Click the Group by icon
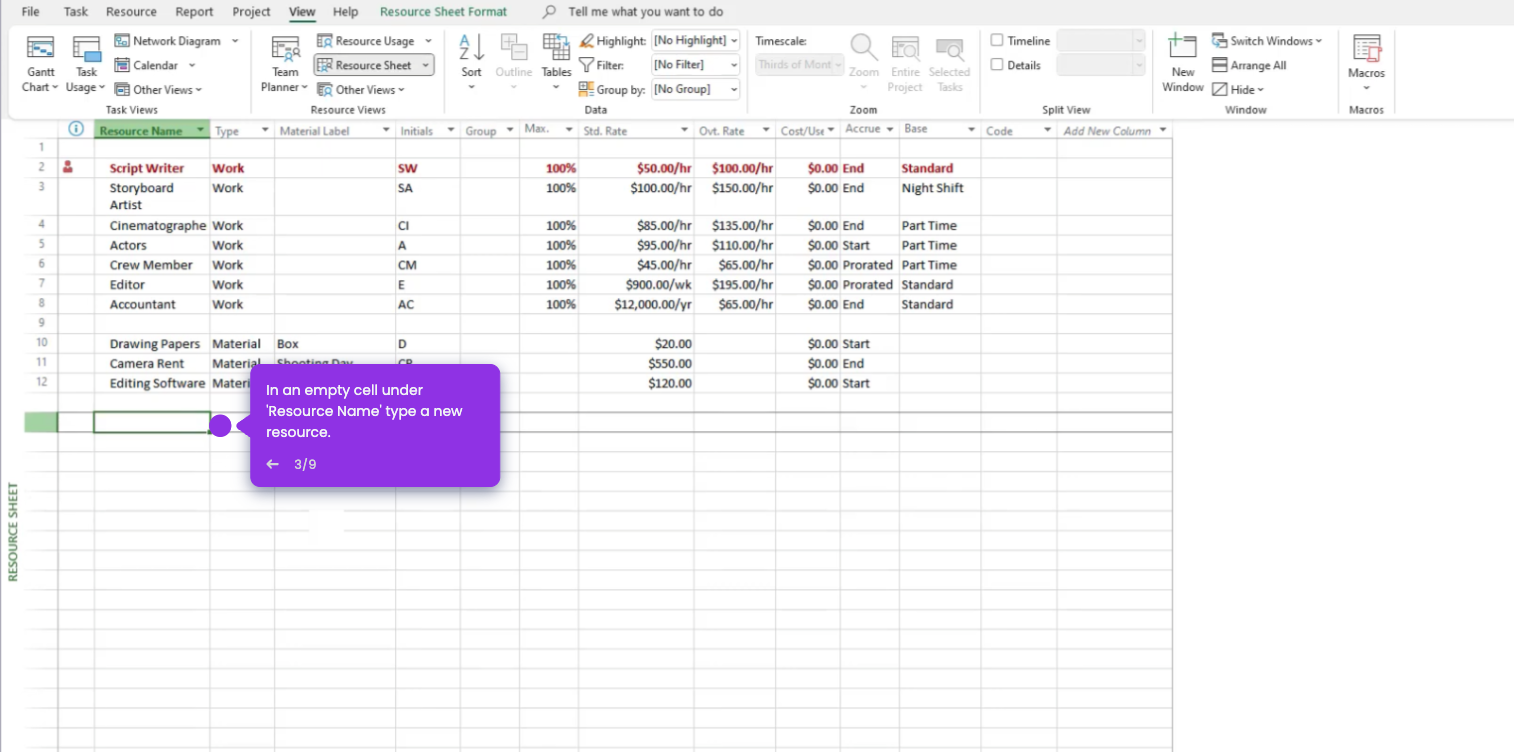 [x=587, y=89]
